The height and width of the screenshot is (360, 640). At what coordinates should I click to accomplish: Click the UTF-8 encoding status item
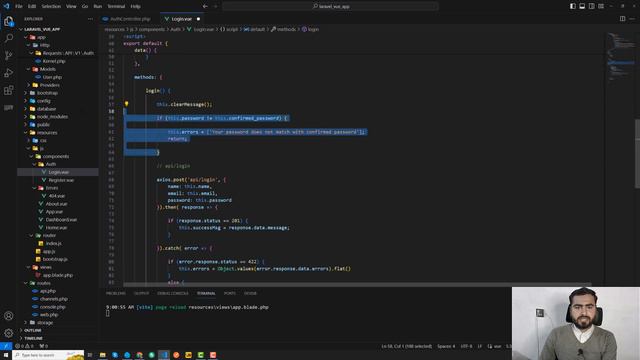[x=466, y=346]
